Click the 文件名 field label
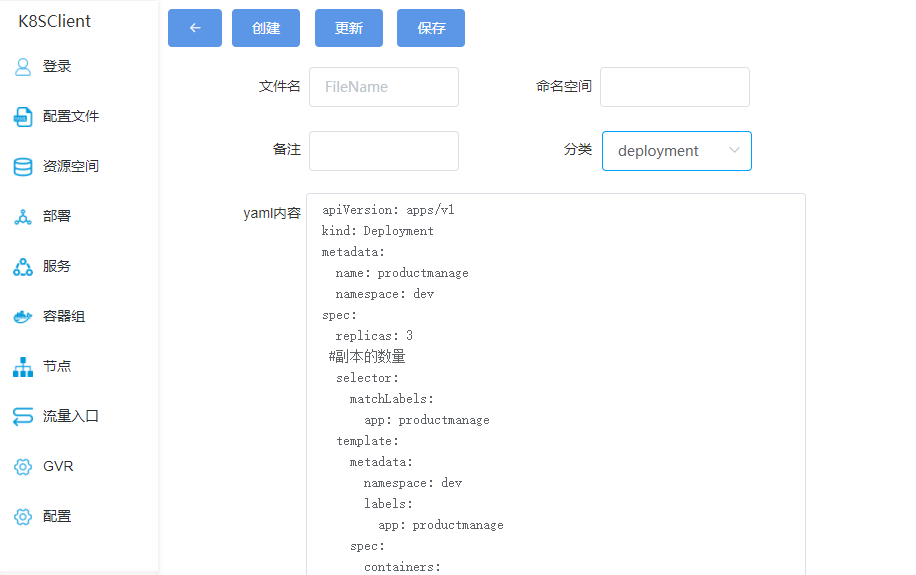 click(279, 86)
